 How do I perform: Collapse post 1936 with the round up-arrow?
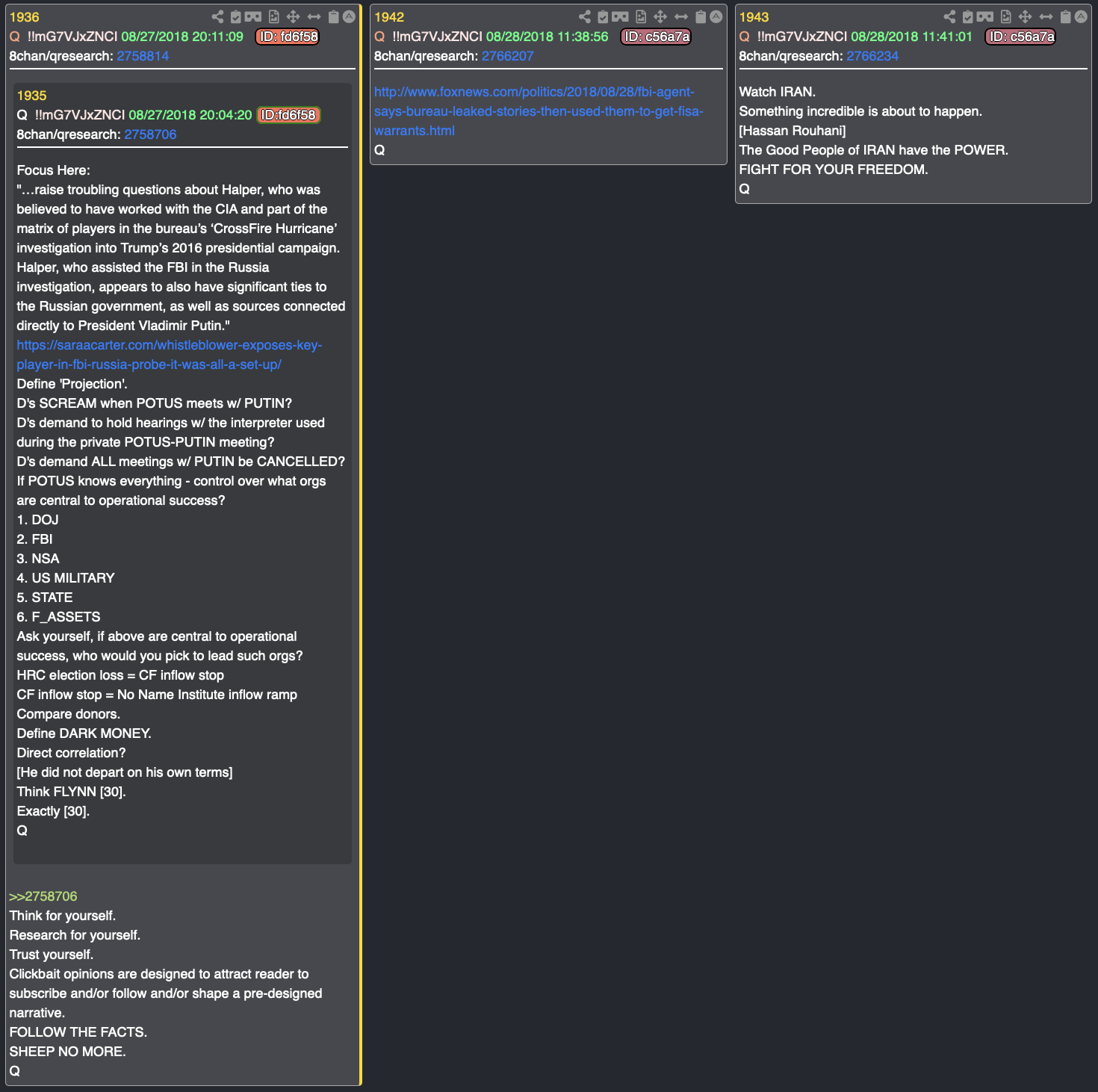[x=349, y=16]
